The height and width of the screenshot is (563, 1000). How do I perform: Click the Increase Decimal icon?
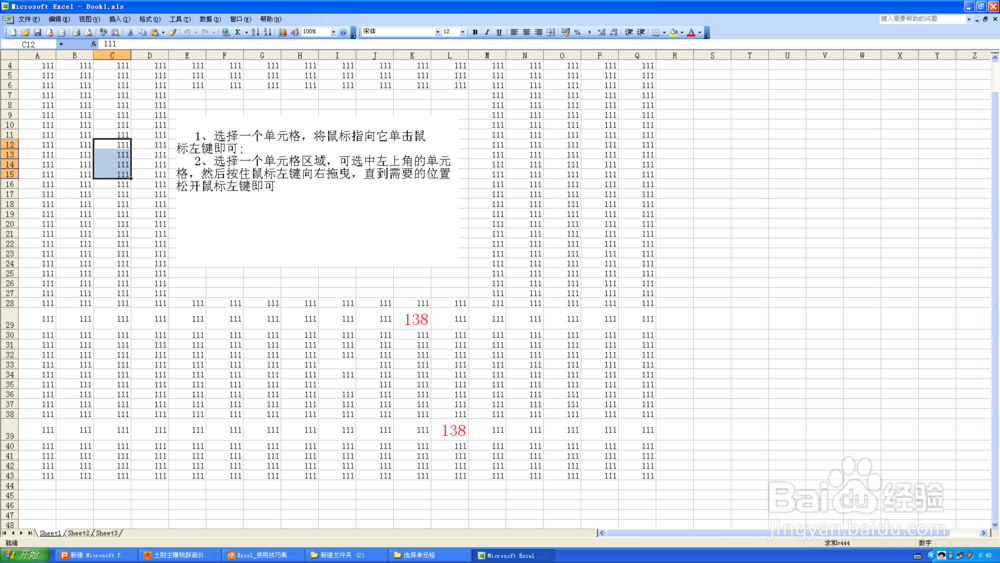[x=601, y=32]
